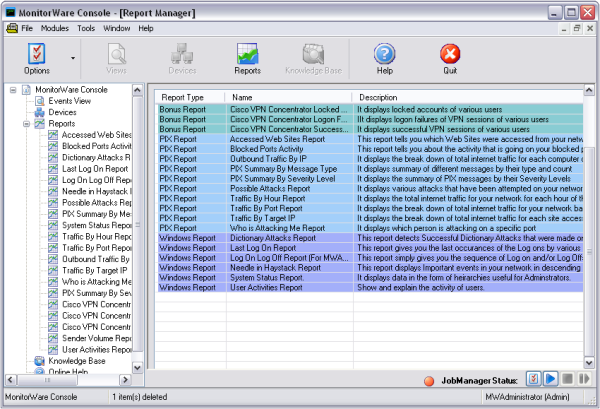Click the Last Log On Report tree icon
The image size is (600, 409).
click(x=53, y=169)
